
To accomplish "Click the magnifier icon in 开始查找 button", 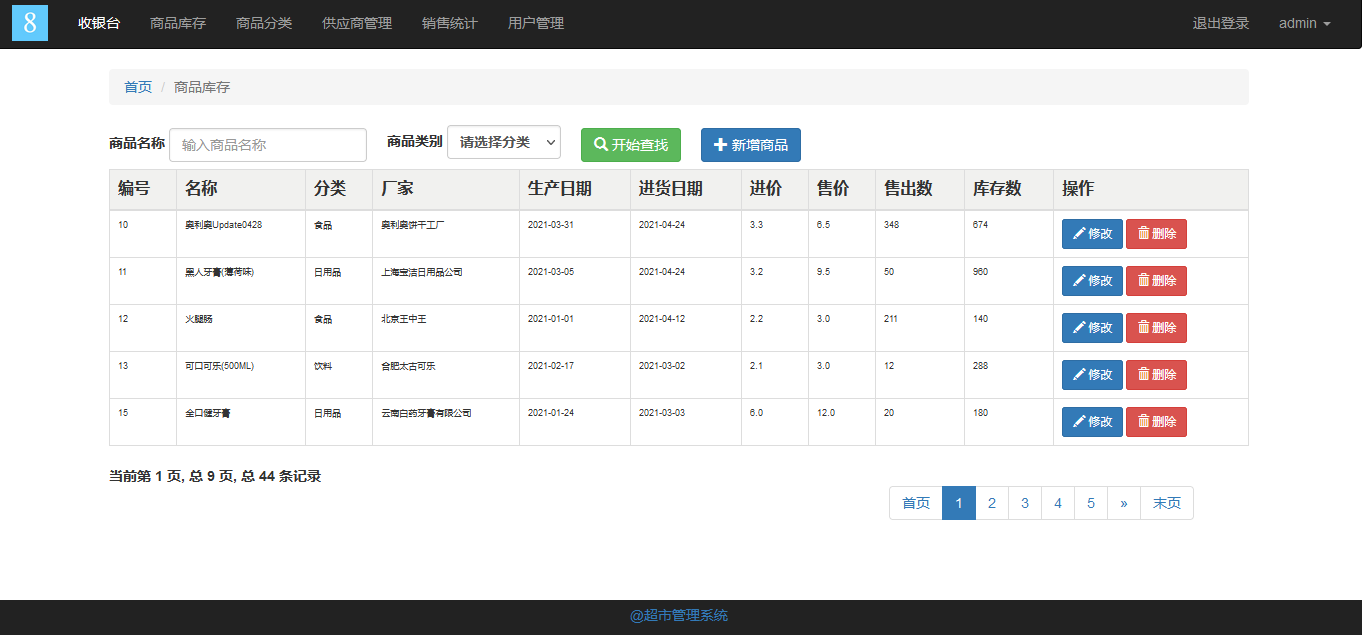I will coord(601,144).
